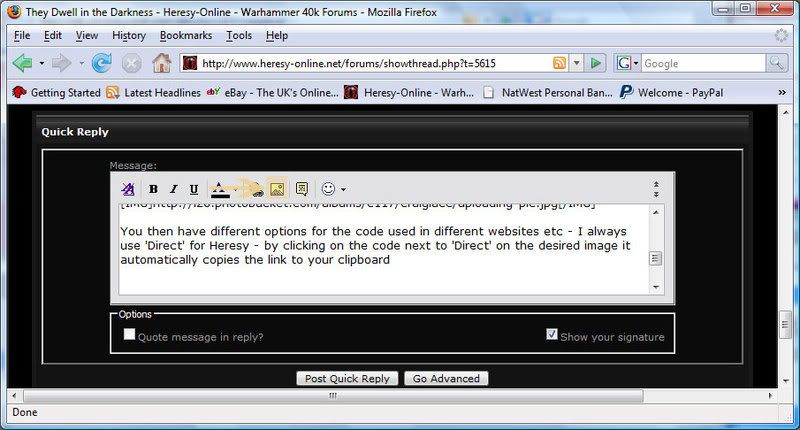800x430 pixels.
Task: Click the search magnifier button
Action: [777, 63]
